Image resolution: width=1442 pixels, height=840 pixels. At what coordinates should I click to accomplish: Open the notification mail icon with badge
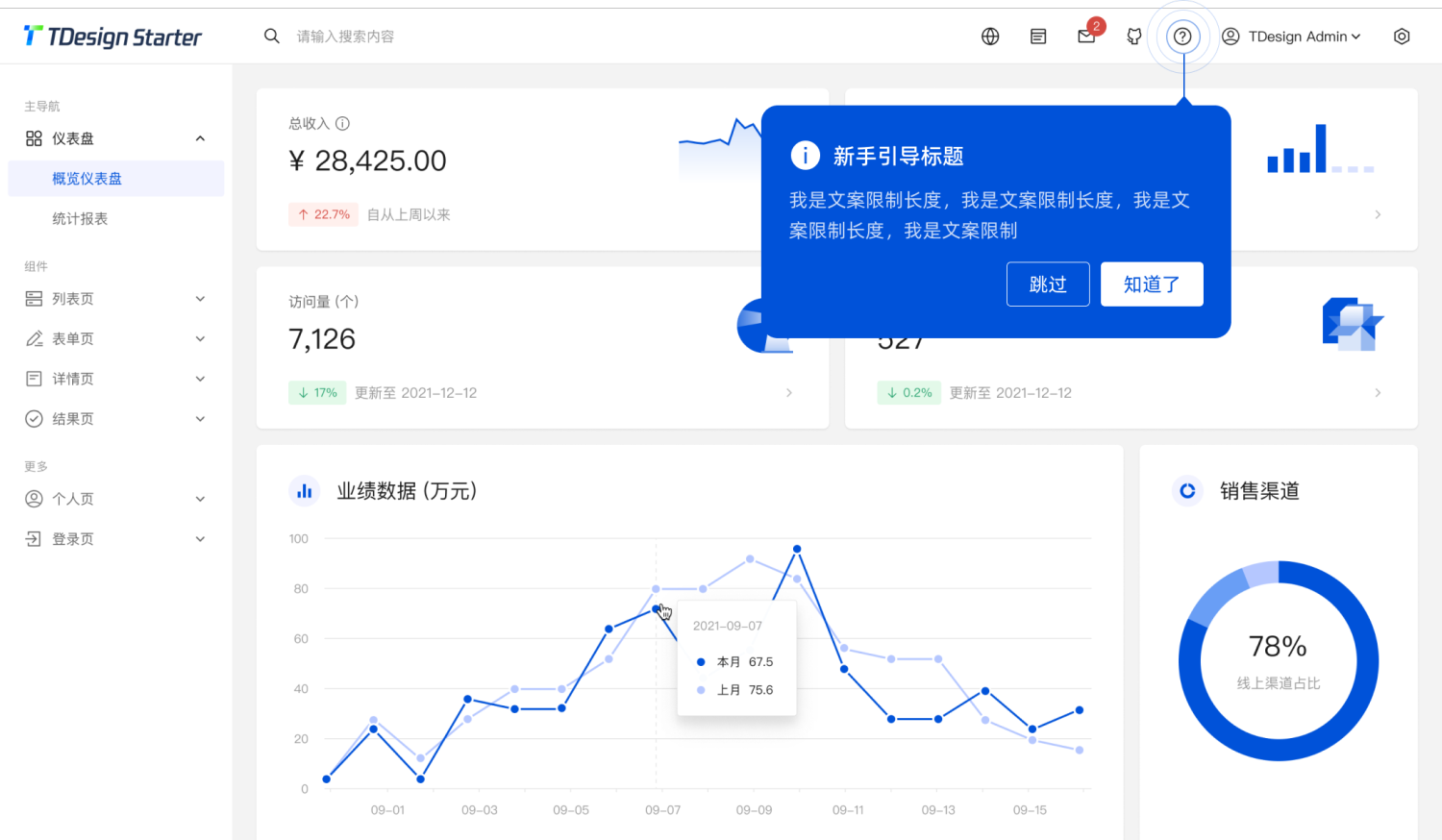coord(1085,36)
